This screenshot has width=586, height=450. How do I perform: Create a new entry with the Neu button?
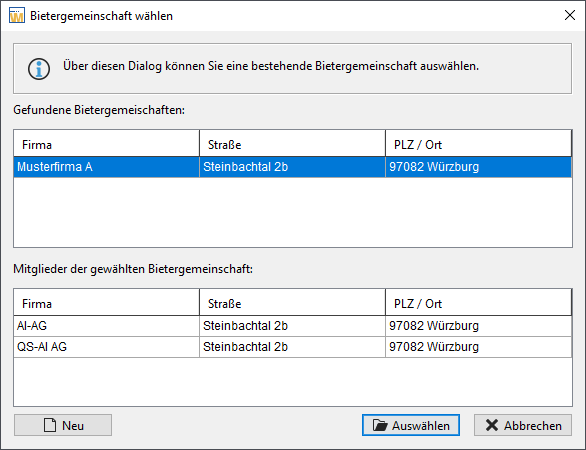[63, 425]
